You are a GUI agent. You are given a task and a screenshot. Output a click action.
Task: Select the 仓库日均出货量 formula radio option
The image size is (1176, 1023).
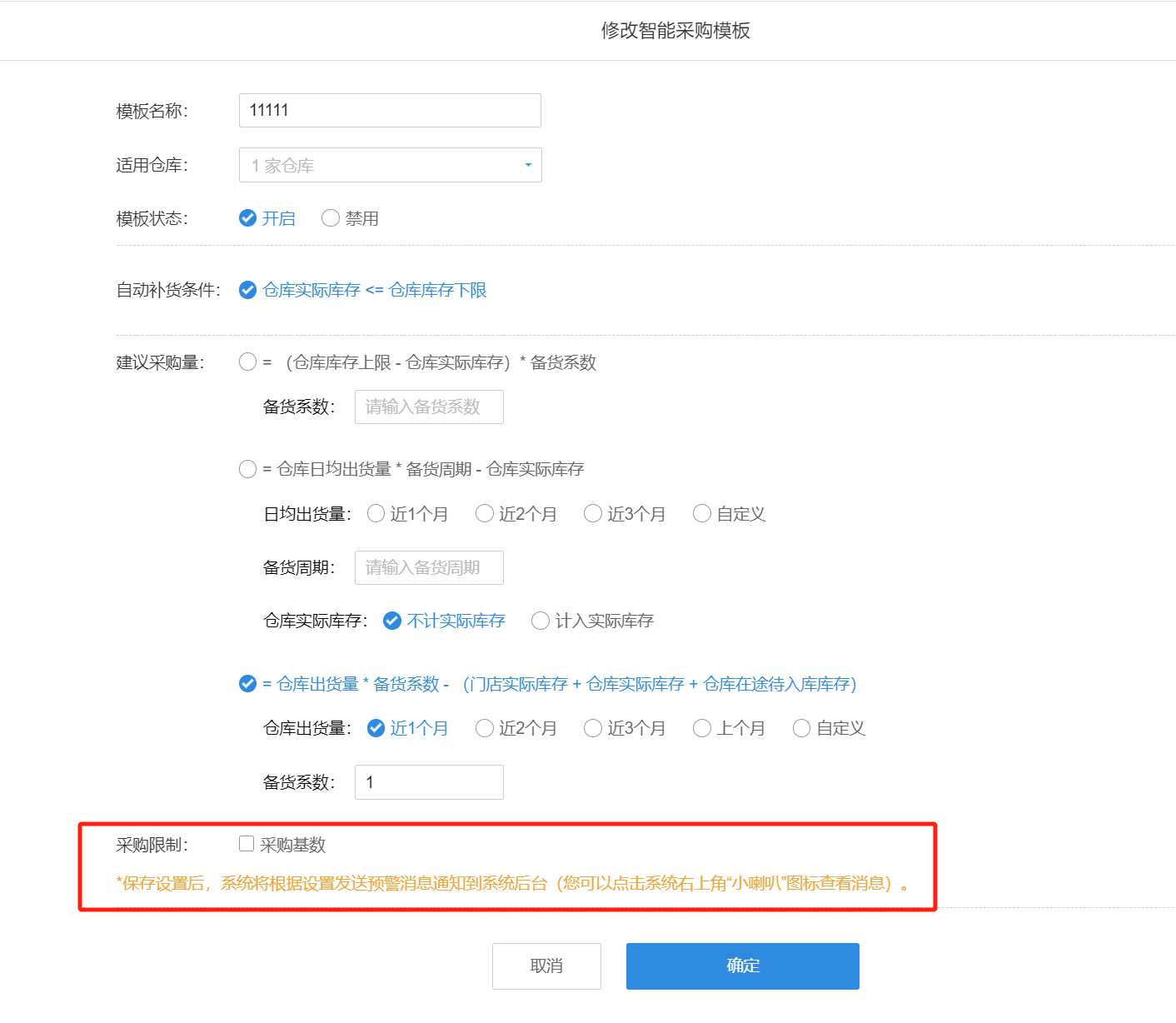(248, 469)
